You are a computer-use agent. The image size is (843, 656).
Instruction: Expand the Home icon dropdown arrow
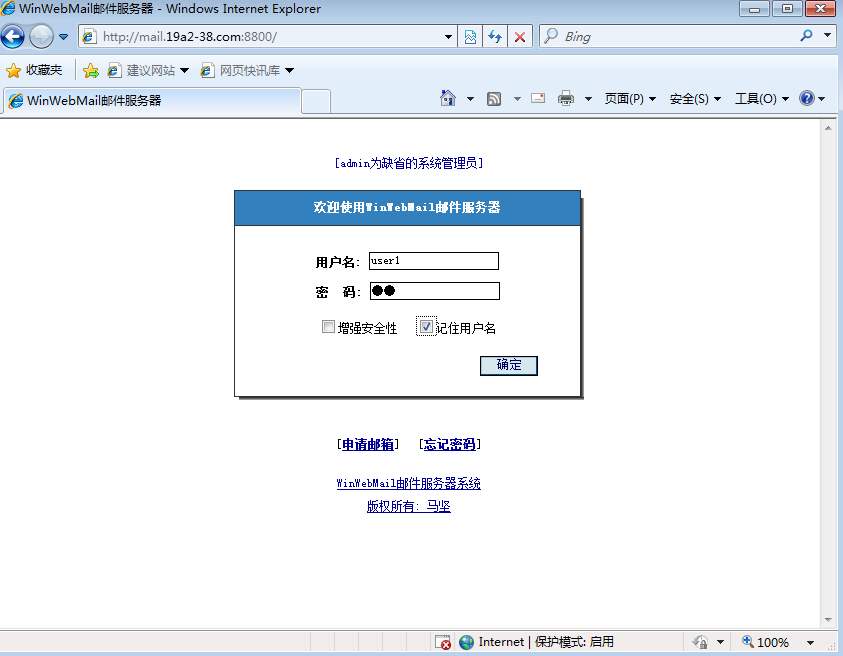coord(470,99)
